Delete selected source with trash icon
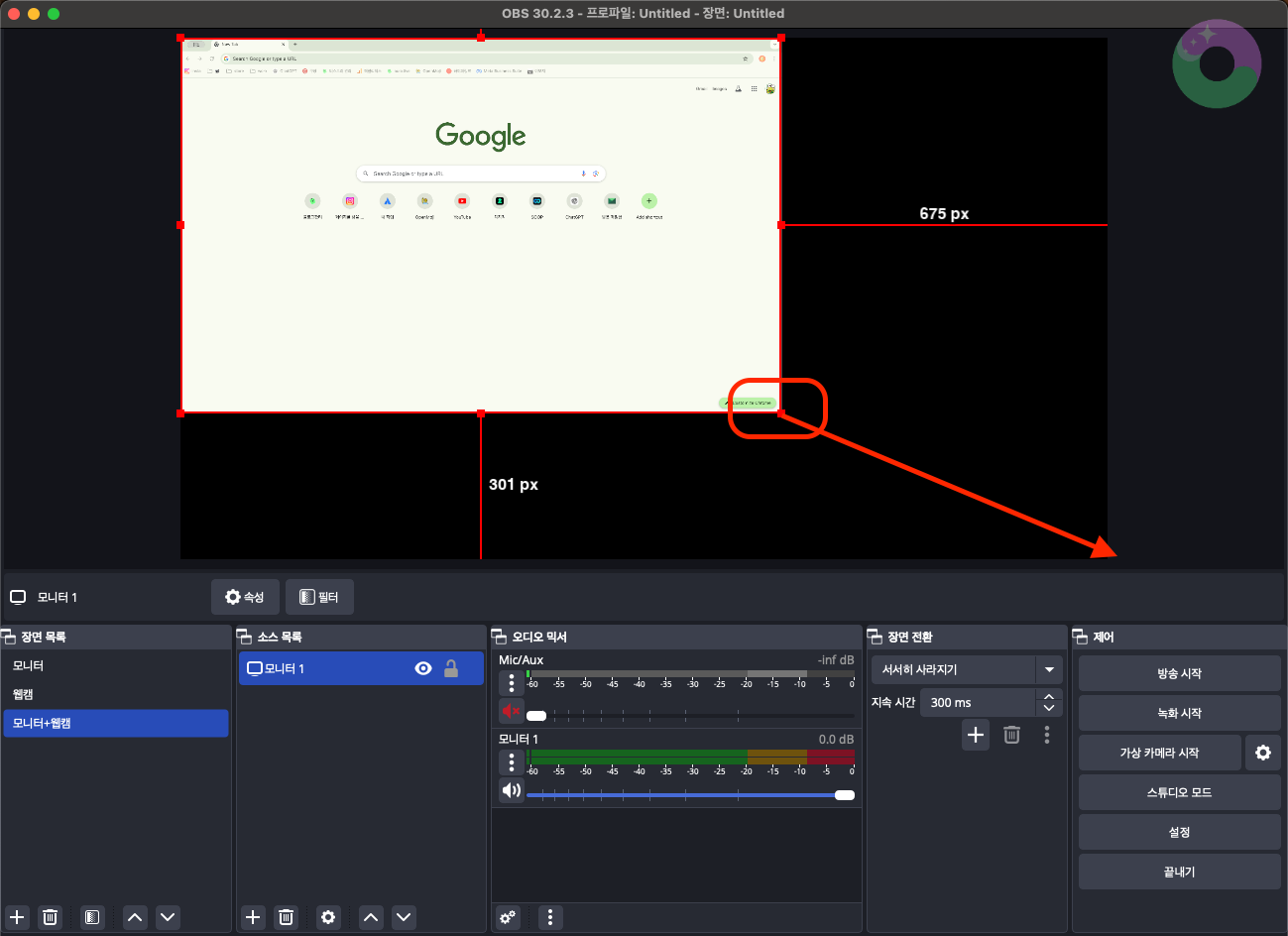 click(287, 917)
